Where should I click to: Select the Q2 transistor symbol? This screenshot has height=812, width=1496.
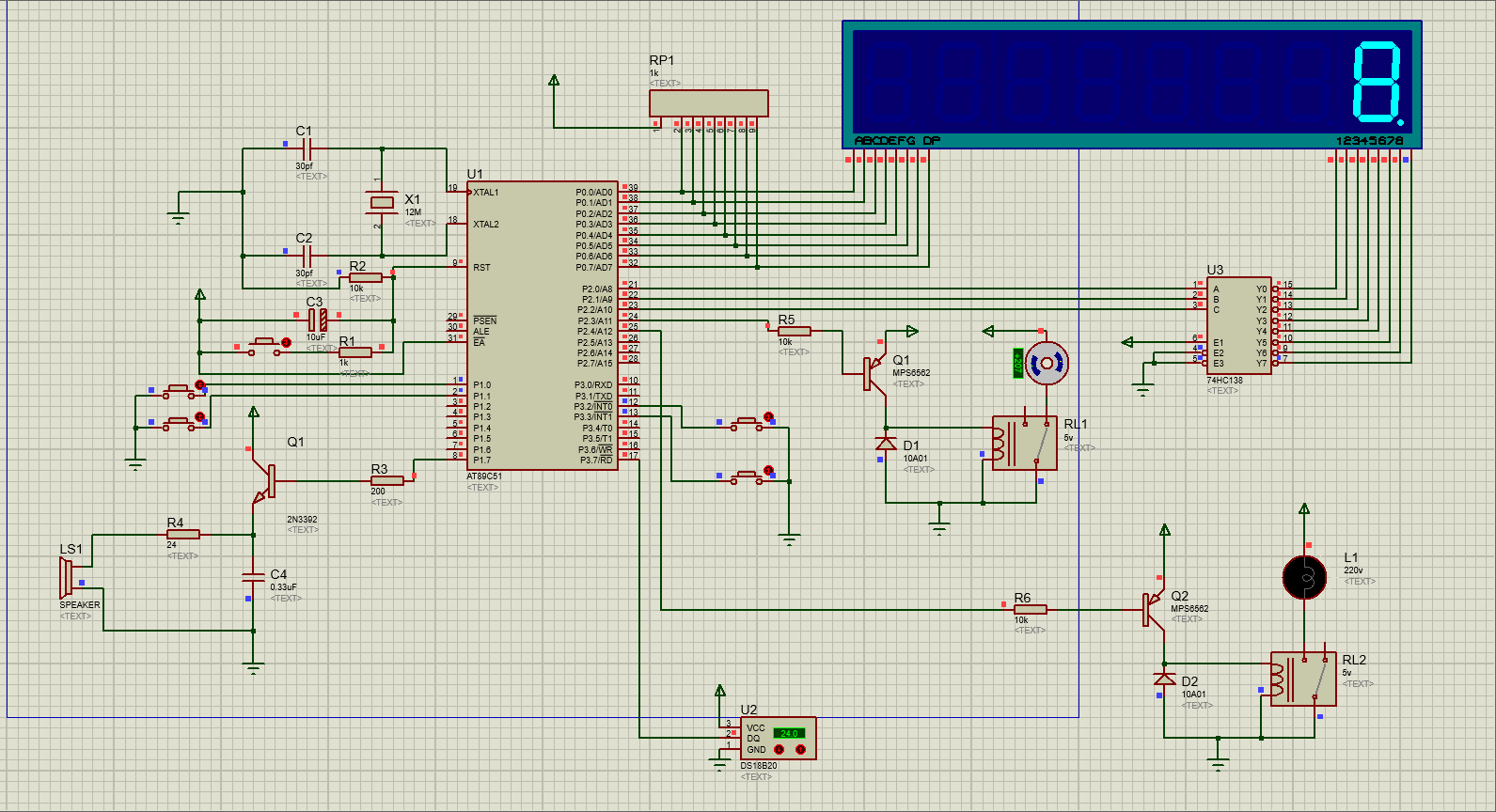pos(1154,609)
